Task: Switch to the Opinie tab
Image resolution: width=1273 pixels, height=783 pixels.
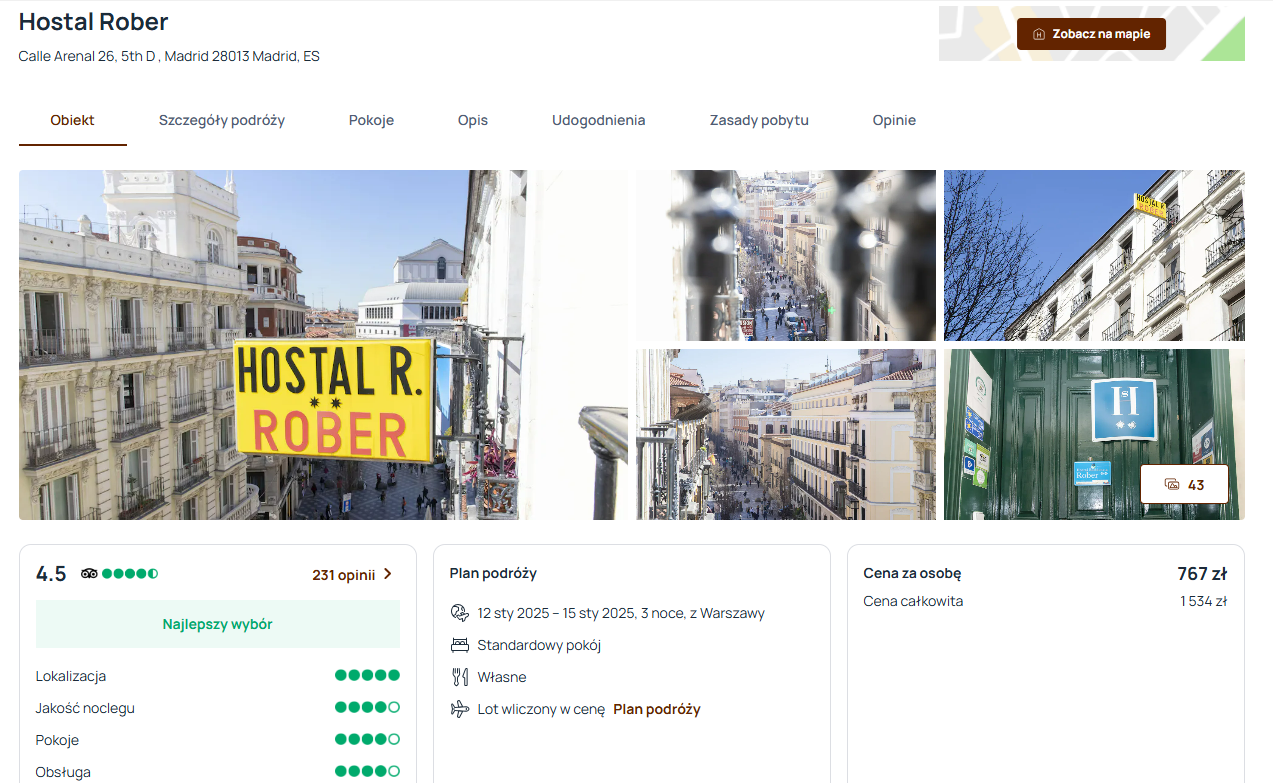Action: click(x=894, y=120)
